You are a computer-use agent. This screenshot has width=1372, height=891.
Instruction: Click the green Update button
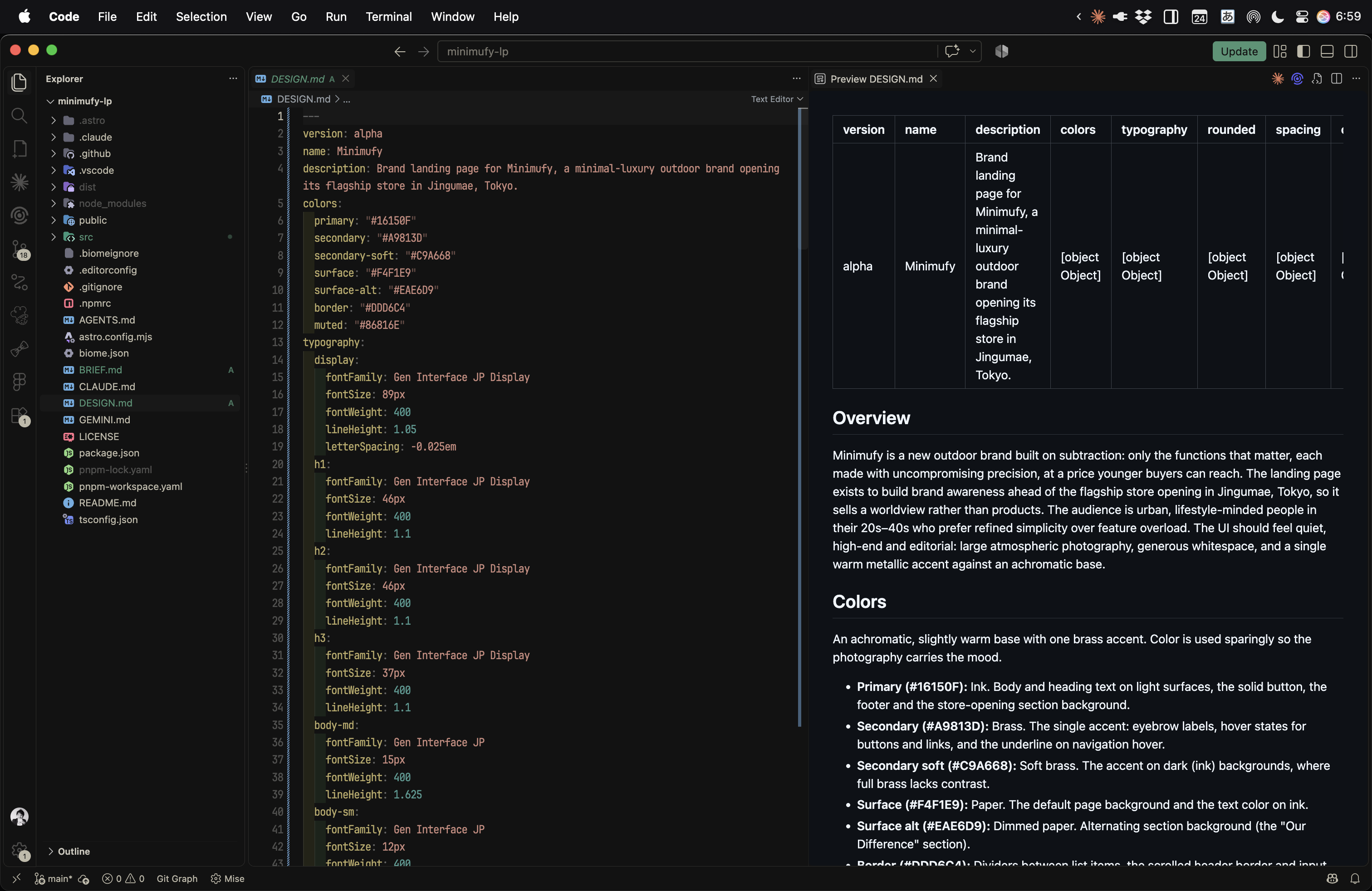point(1239,51)
